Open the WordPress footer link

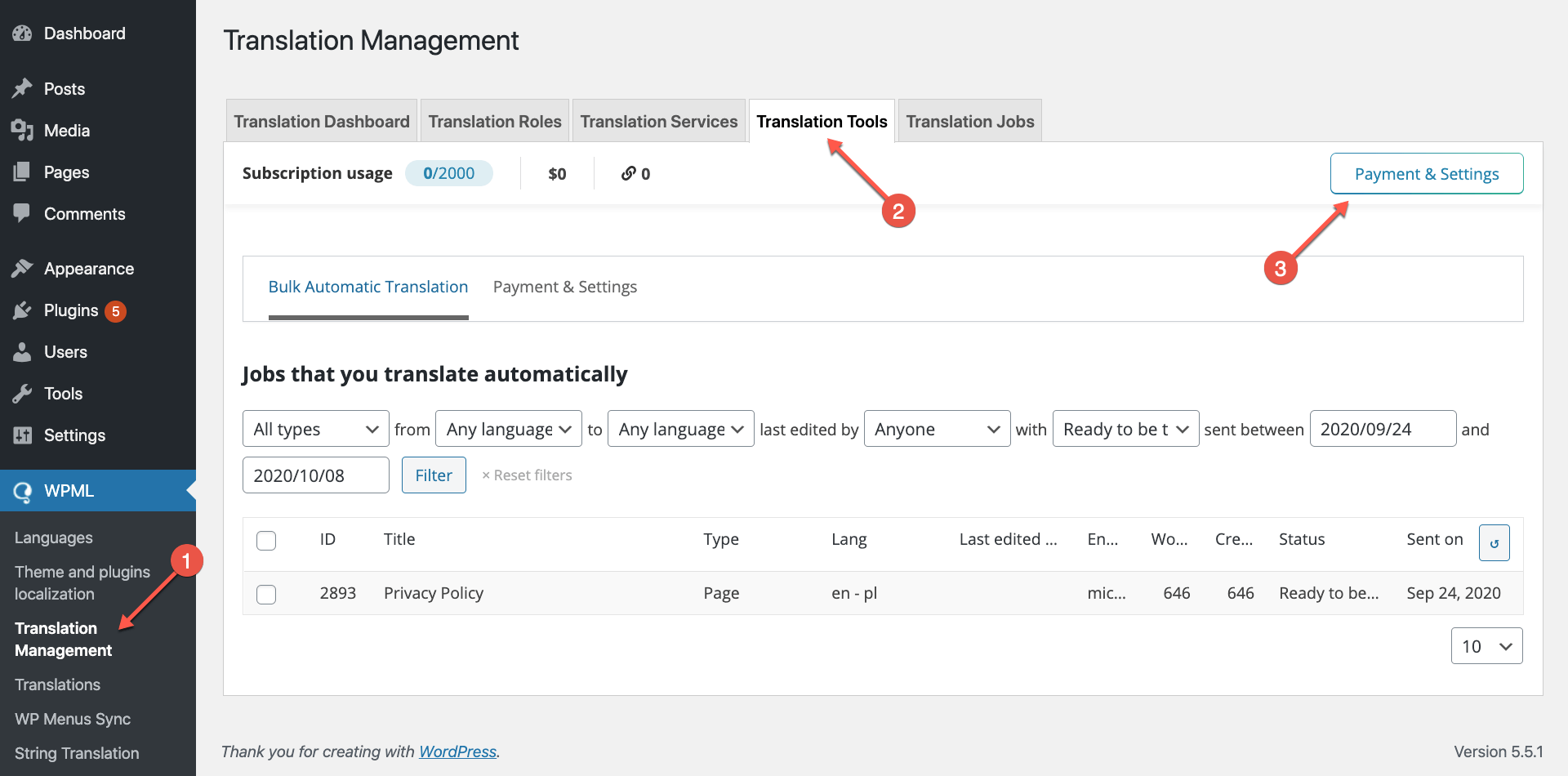tap(457, 751)
